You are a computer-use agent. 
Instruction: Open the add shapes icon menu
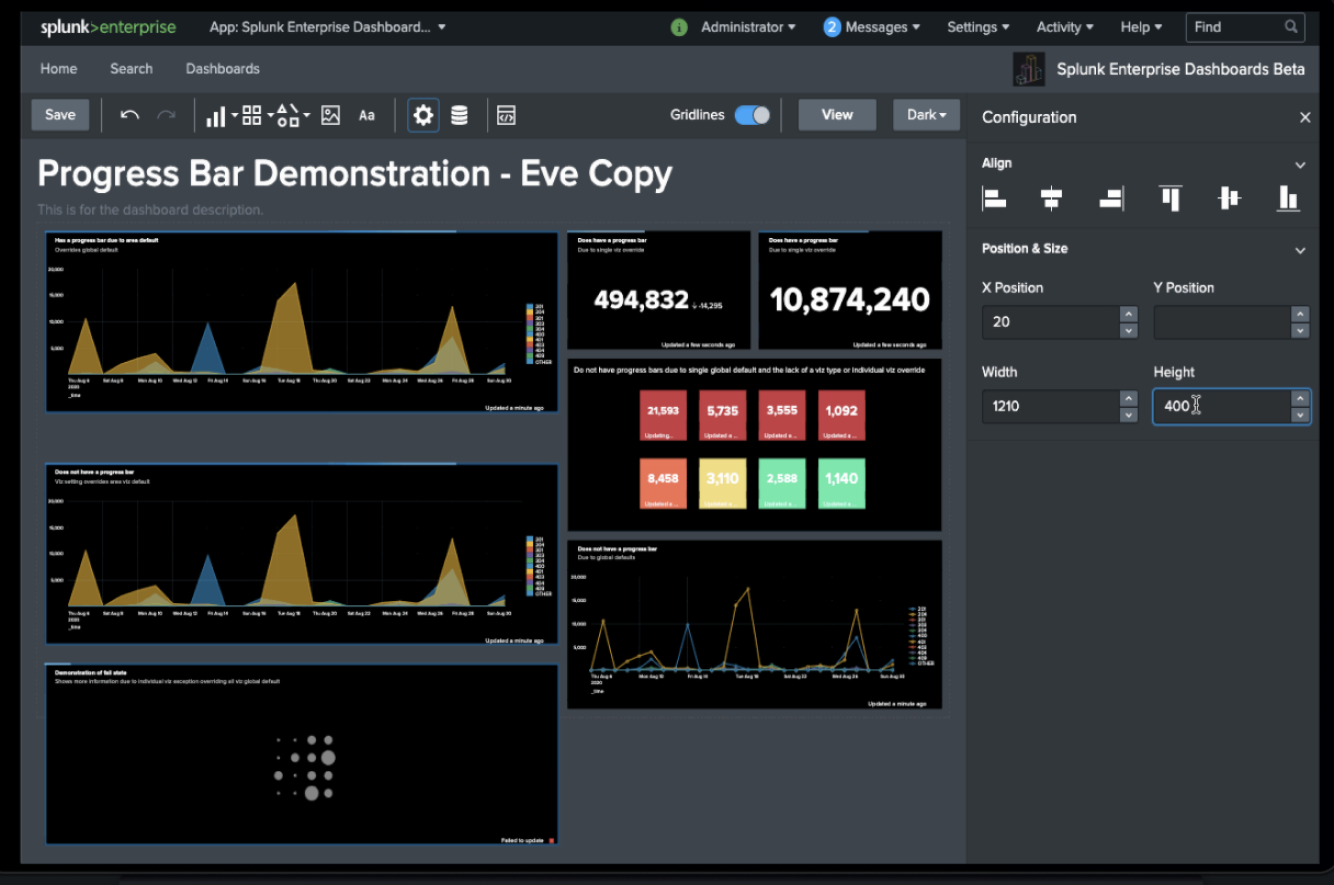coord(292,116)
